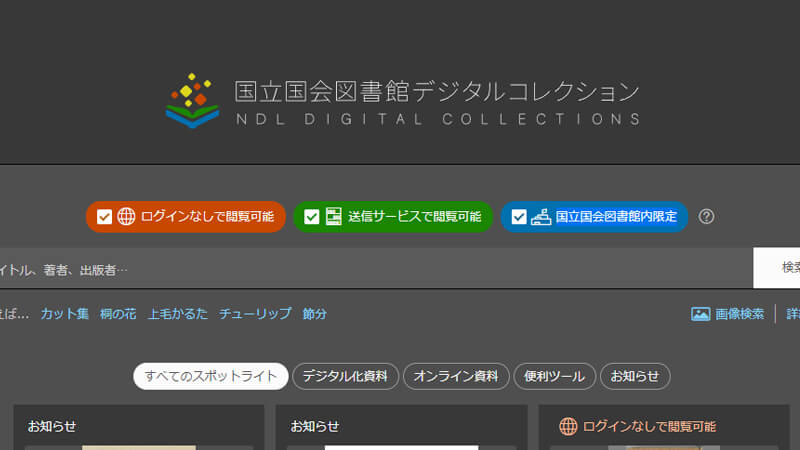This screenshot has width=800, height=450.
Task: Select the 便利ツール tab
Action: point(555,376)
